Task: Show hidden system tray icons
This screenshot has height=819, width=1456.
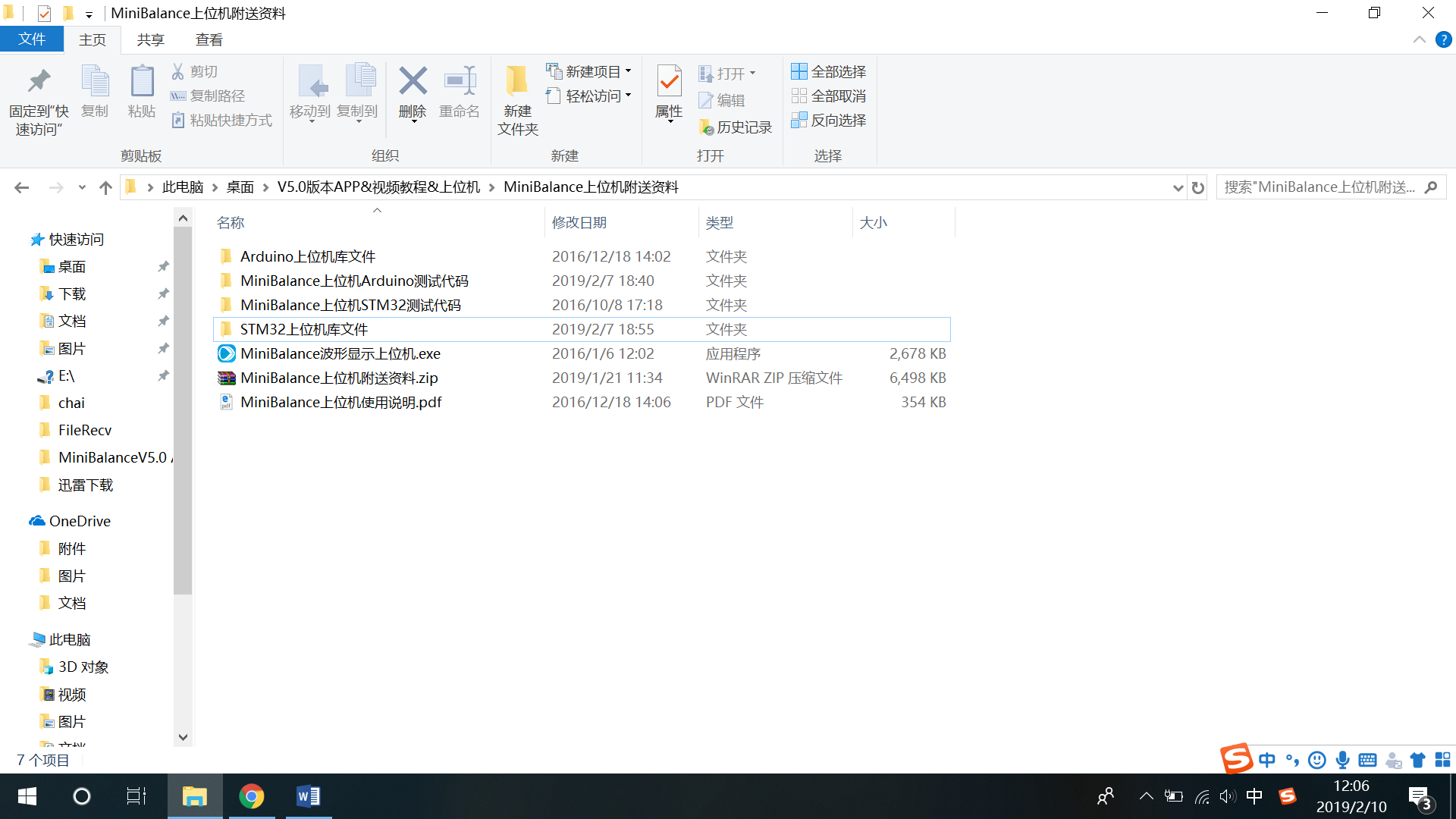Action: [x=1147, y=796]
